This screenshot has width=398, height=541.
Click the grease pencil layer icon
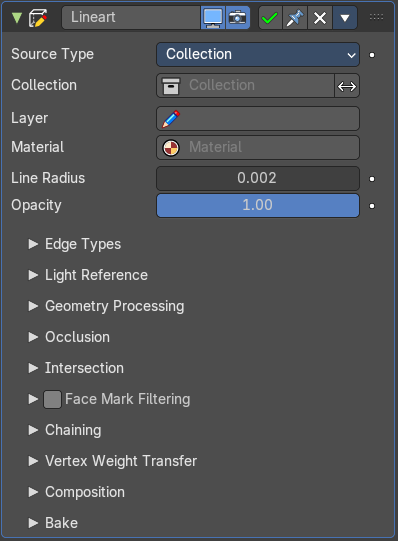pyautogui.click(x=171, y=119)
